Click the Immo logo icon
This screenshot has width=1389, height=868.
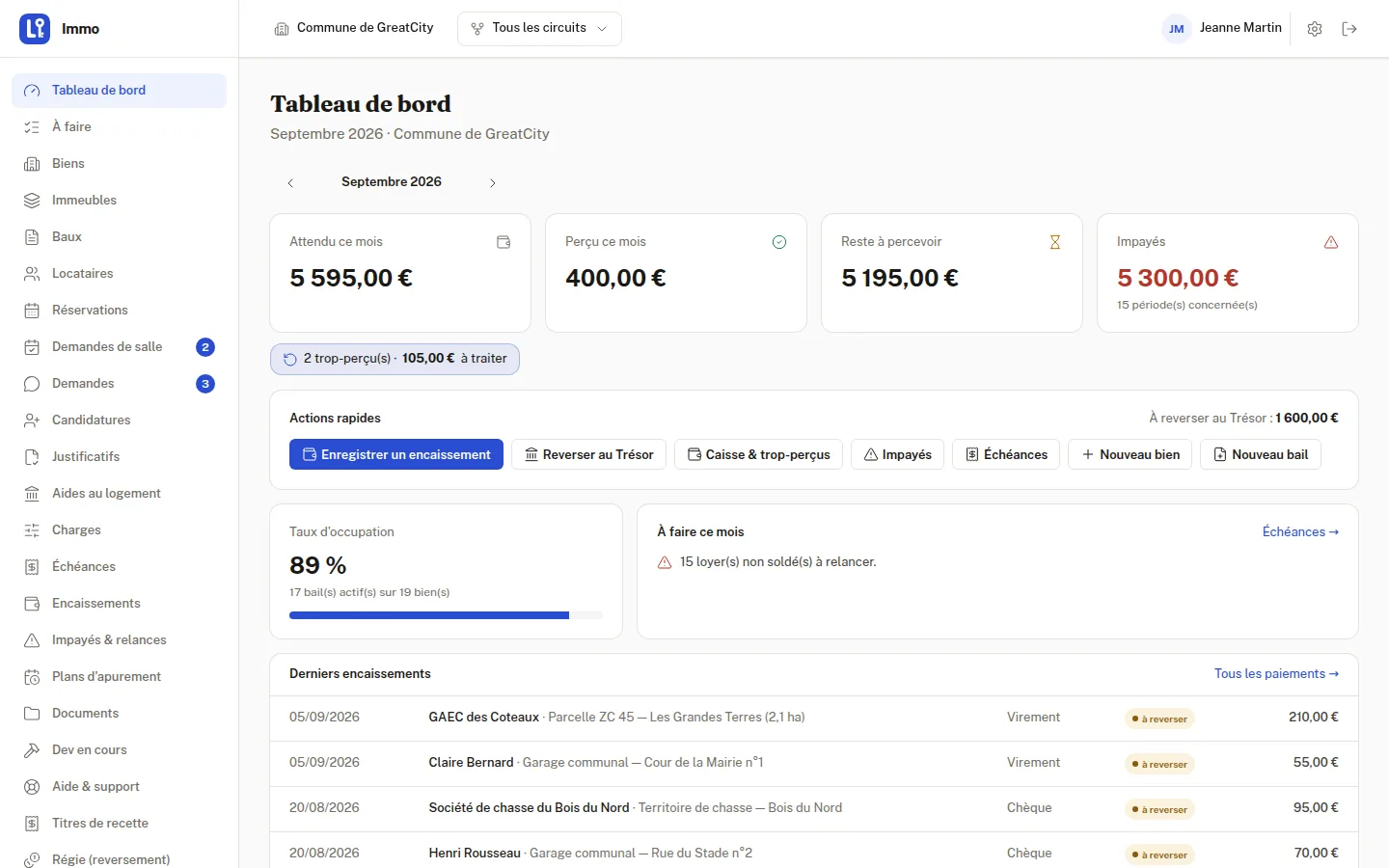(x=35, y=29)
